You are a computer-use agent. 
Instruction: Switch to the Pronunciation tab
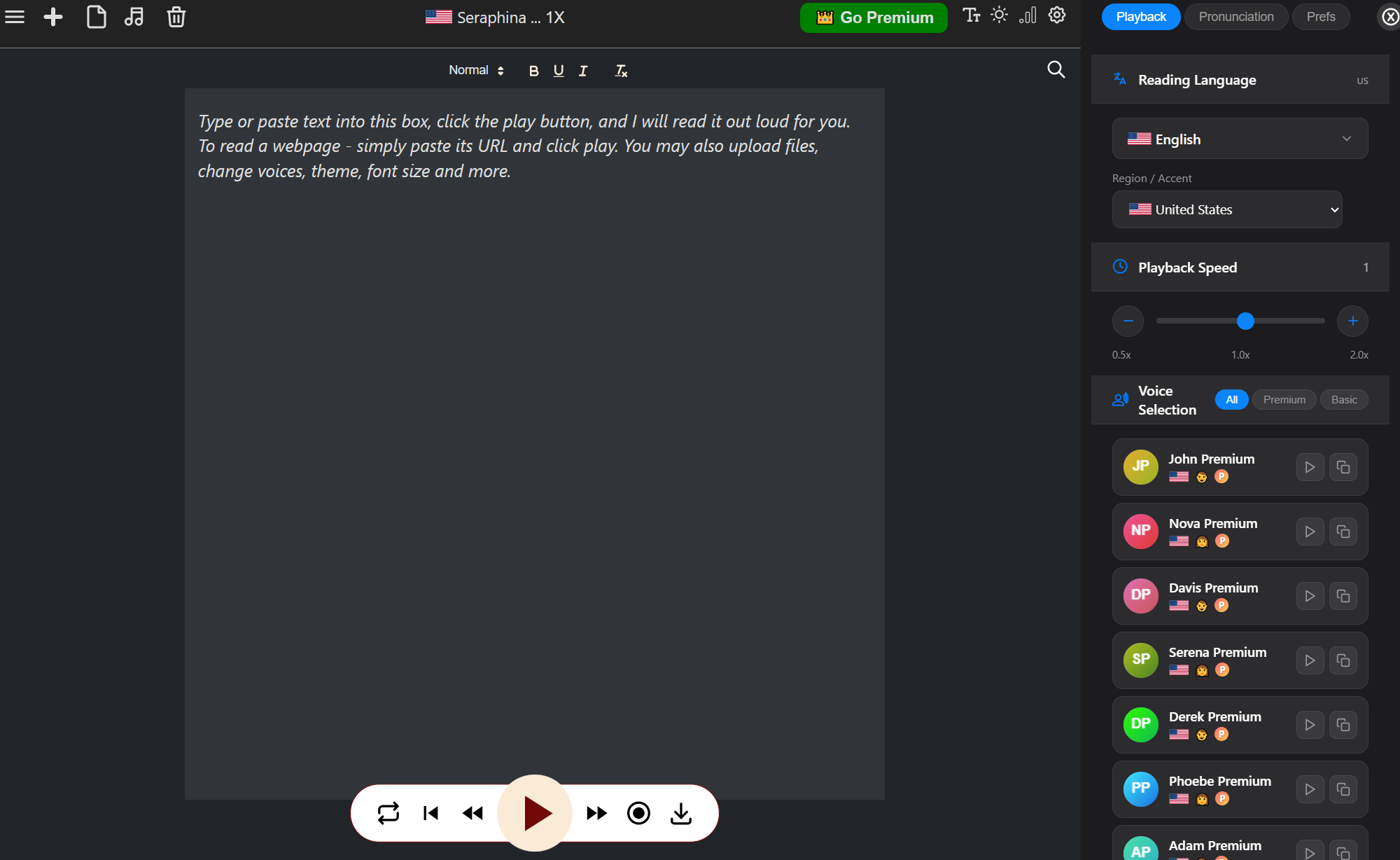tap(1235, 17)
